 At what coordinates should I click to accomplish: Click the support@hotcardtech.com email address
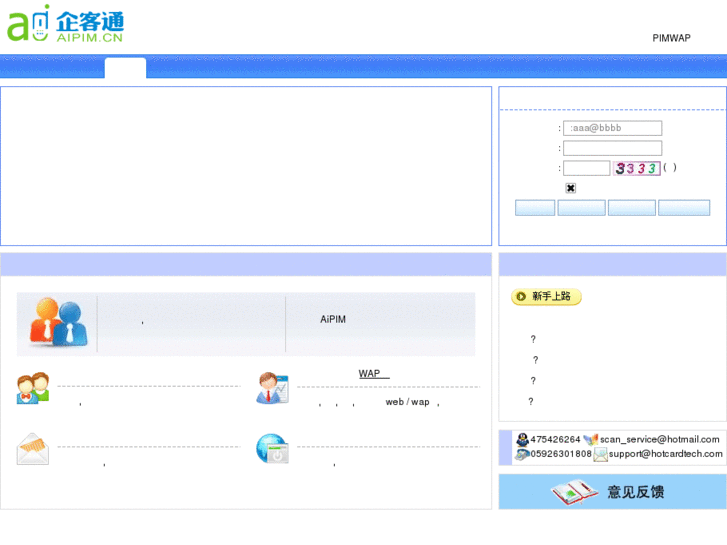(x=665, y=454)
